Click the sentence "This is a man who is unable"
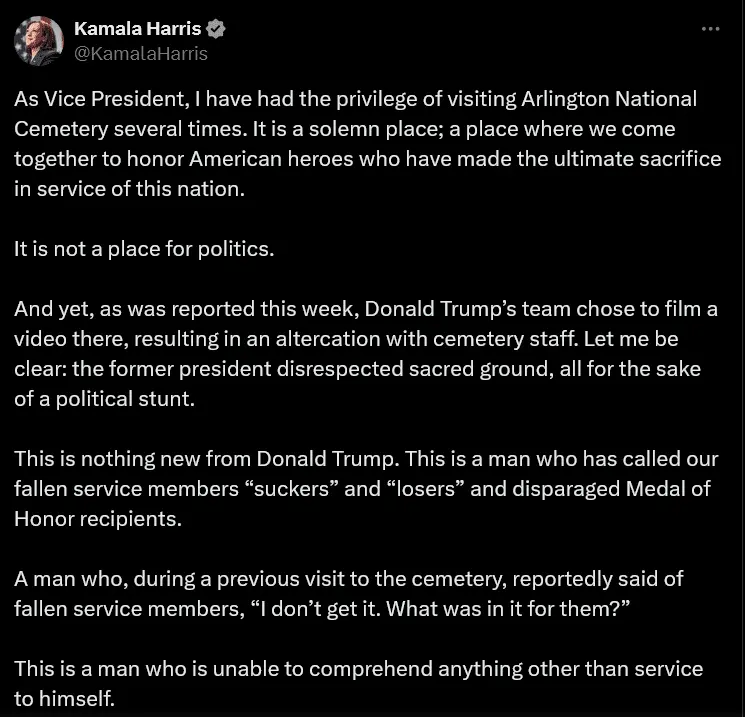The width and height of the screenshot is (745, 717). pyautogui.click(x=358, y=683)
